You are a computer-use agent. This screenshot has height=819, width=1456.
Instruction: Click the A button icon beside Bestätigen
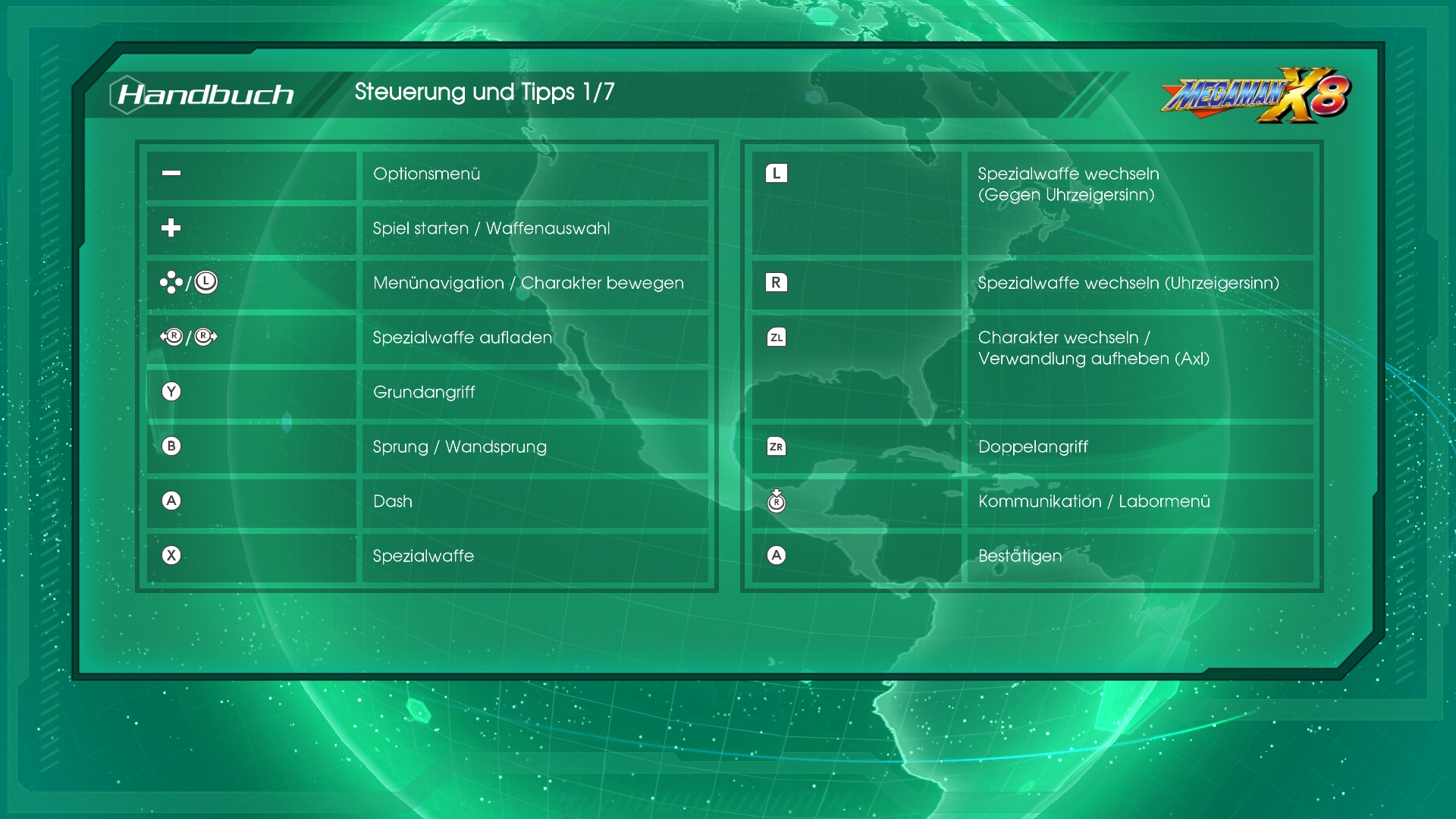pos(776,555)
